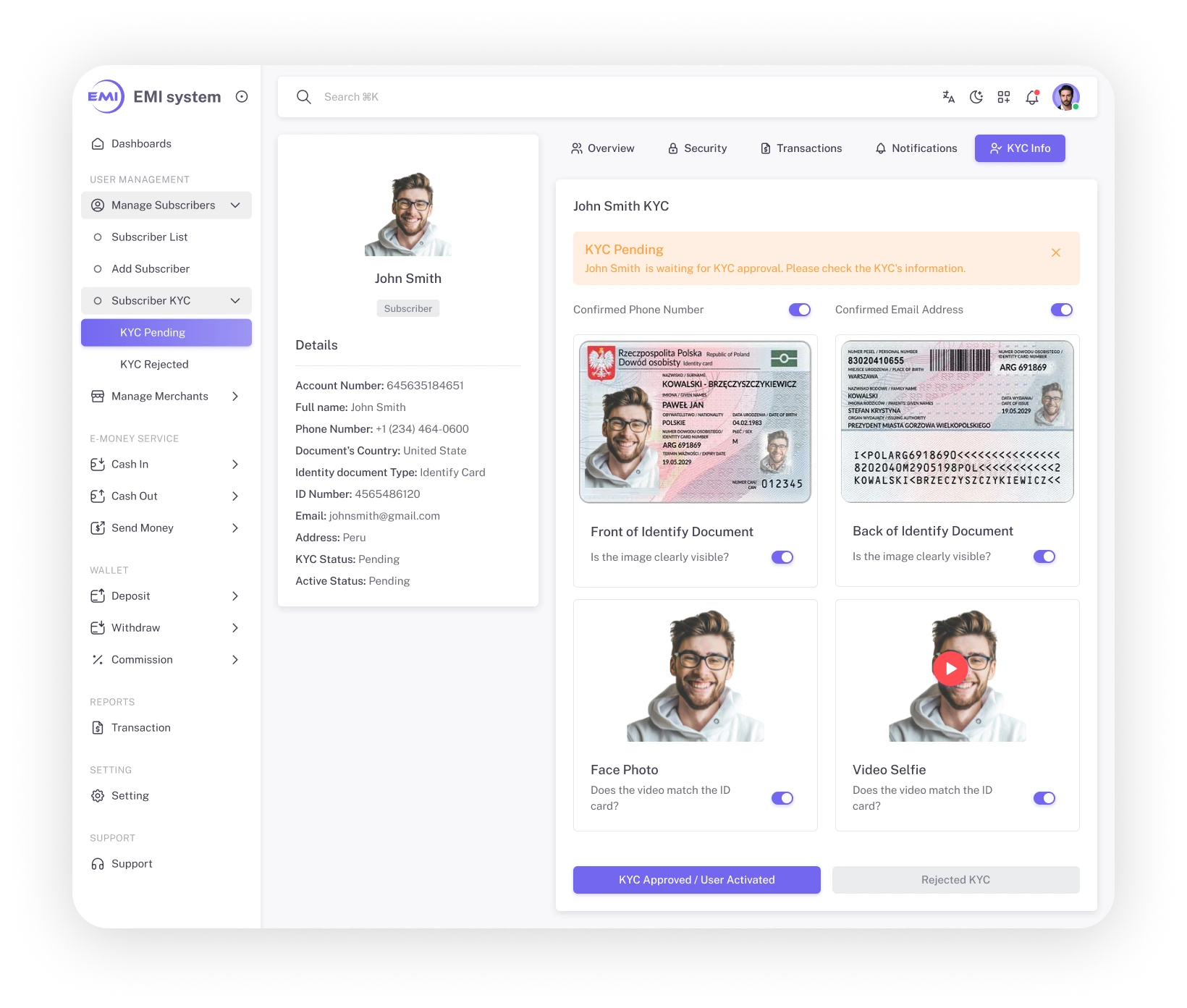Open KYC Rejected menu item
This screenshot has height=1008, width=1187.
[x=166, y=365]
